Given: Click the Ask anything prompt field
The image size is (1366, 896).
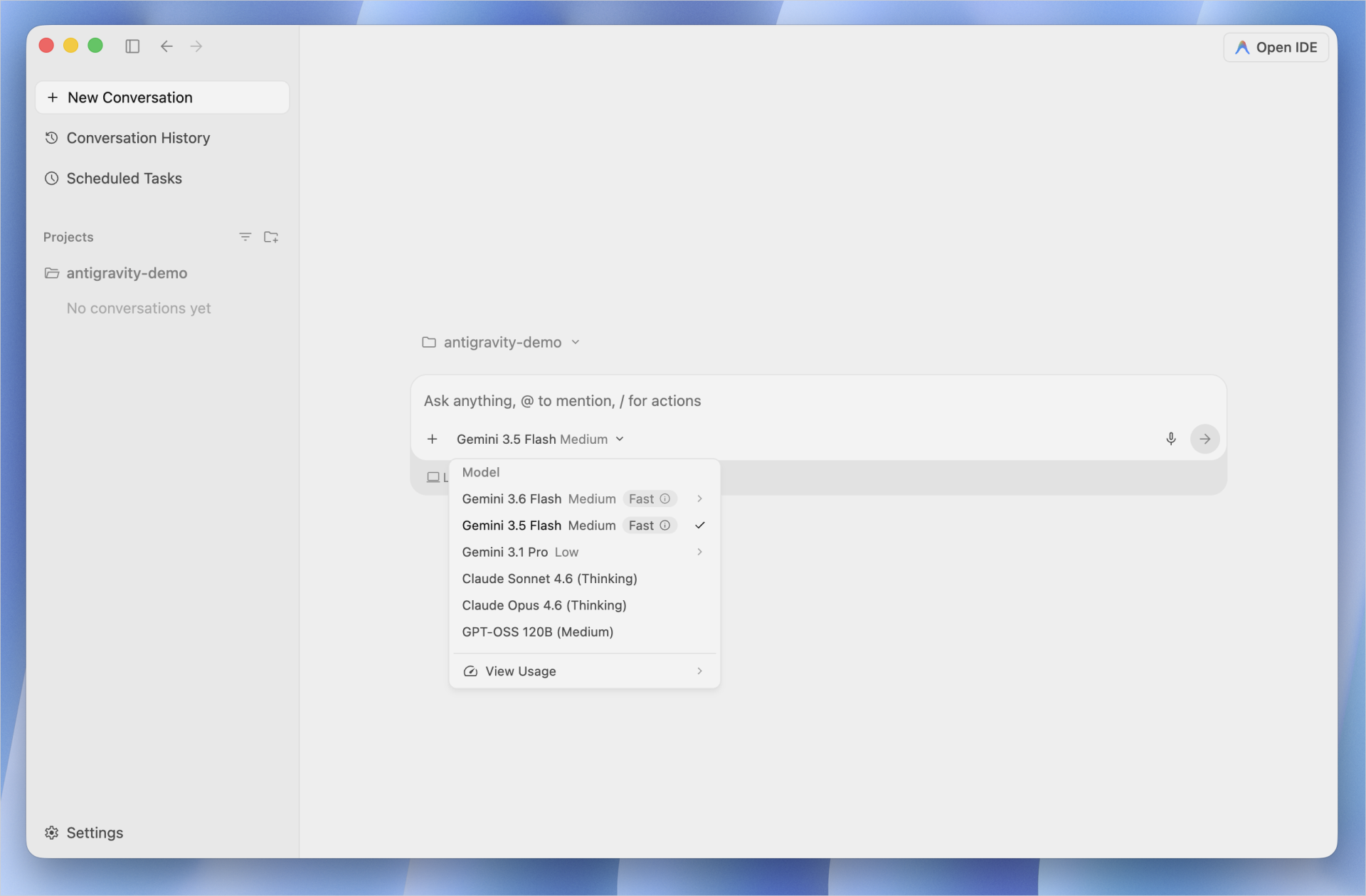Looking at the screenshot, I should point(818,401).
